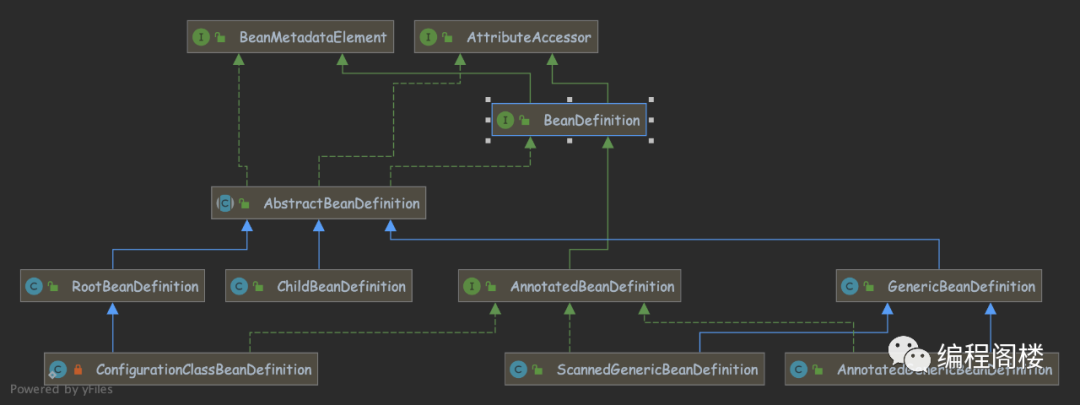Select the BeanMetadataElement label text
The width and height of the screenshot is (1080, 405).
pos(313,37)
